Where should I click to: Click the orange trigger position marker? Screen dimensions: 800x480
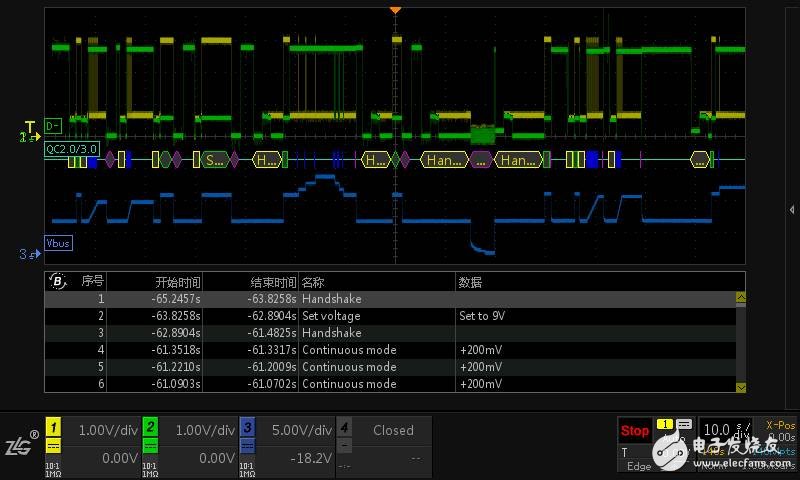(395, 10)
